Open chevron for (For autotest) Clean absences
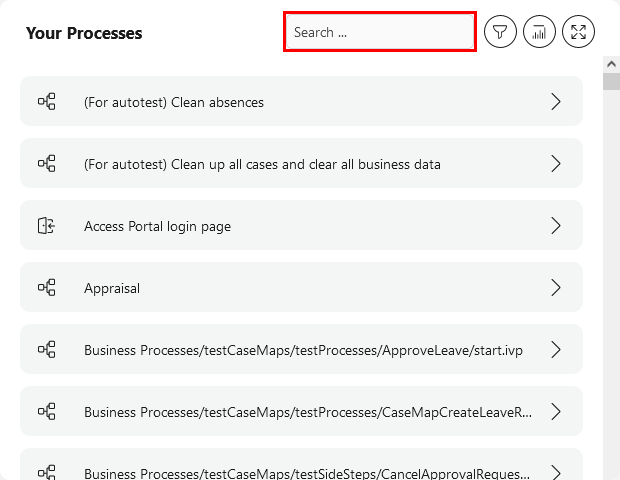 [556, 102]
